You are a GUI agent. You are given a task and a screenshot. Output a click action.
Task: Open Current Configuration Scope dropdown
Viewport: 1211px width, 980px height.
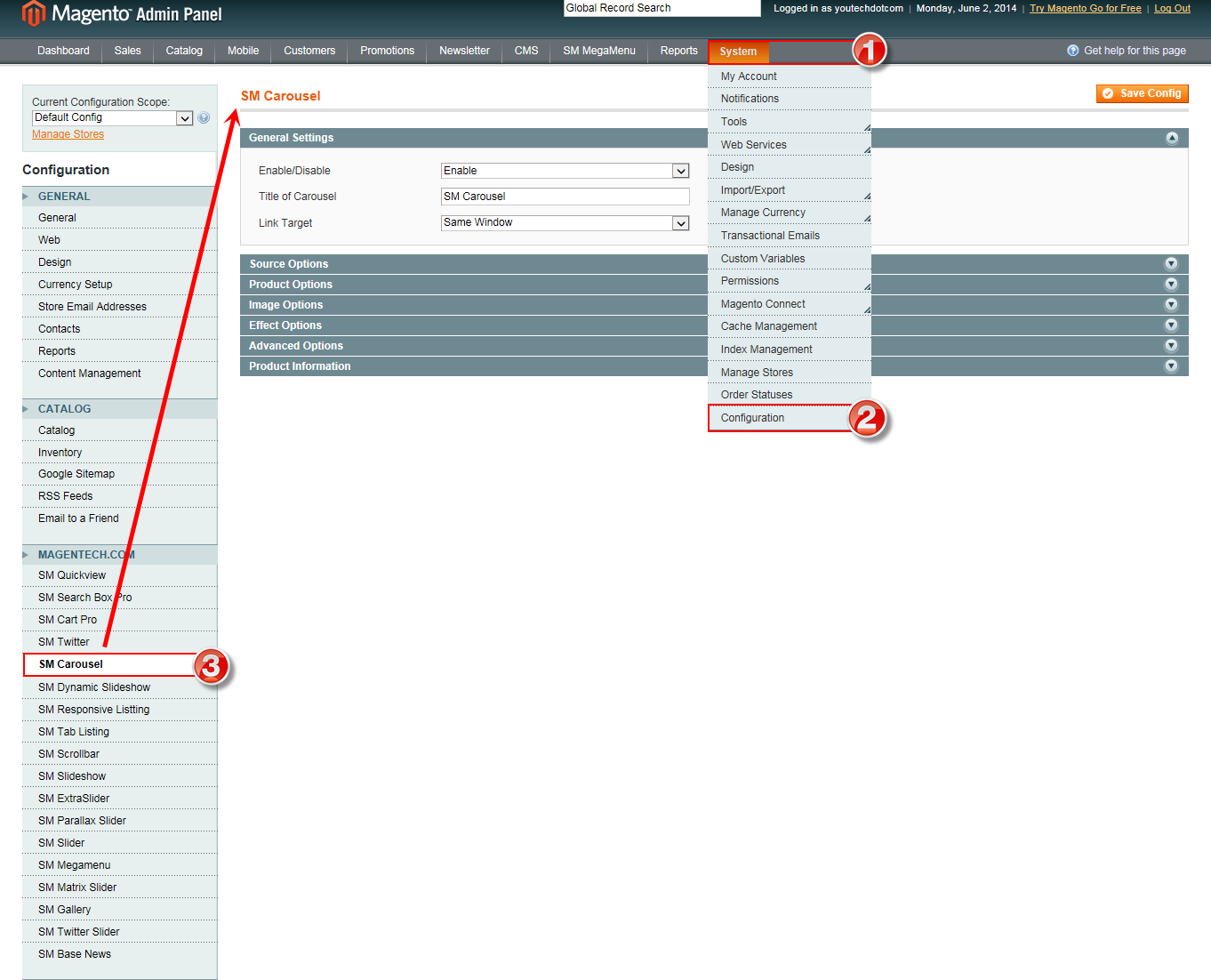pyautogui.click(x=113, y=117)
